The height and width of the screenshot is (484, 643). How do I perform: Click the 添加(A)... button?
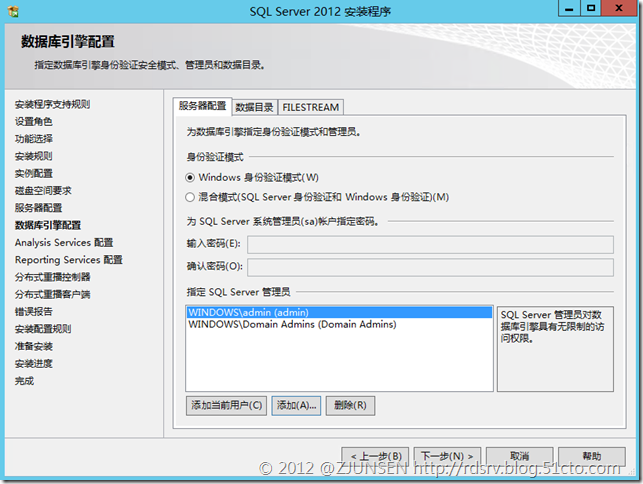(x=296, y=406)
